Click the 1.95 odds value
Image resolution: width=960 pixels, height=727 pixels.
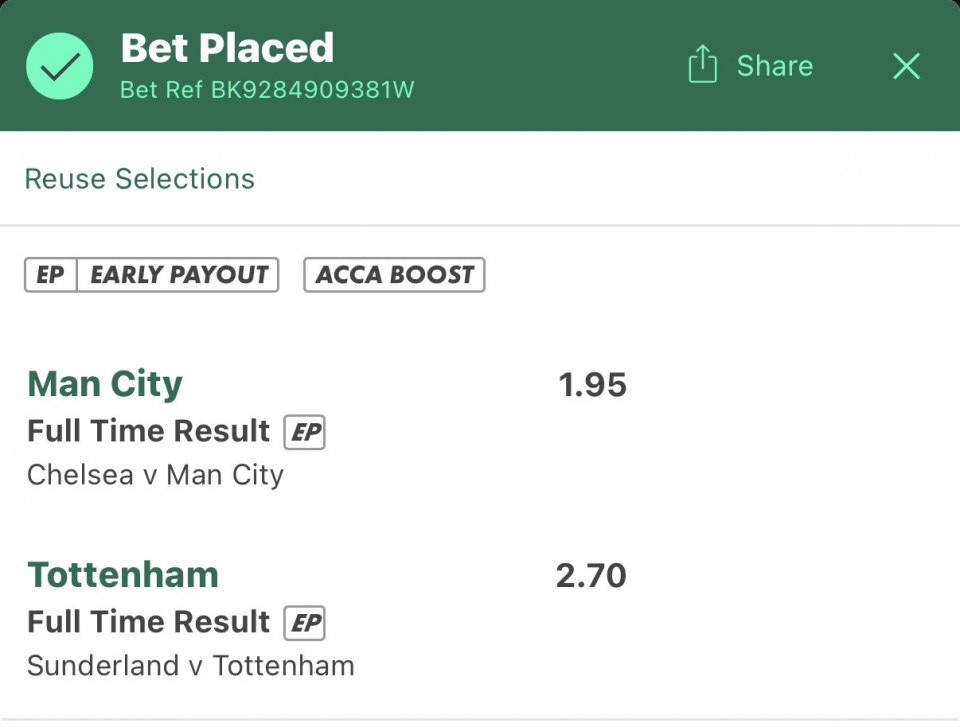[592, 385]
